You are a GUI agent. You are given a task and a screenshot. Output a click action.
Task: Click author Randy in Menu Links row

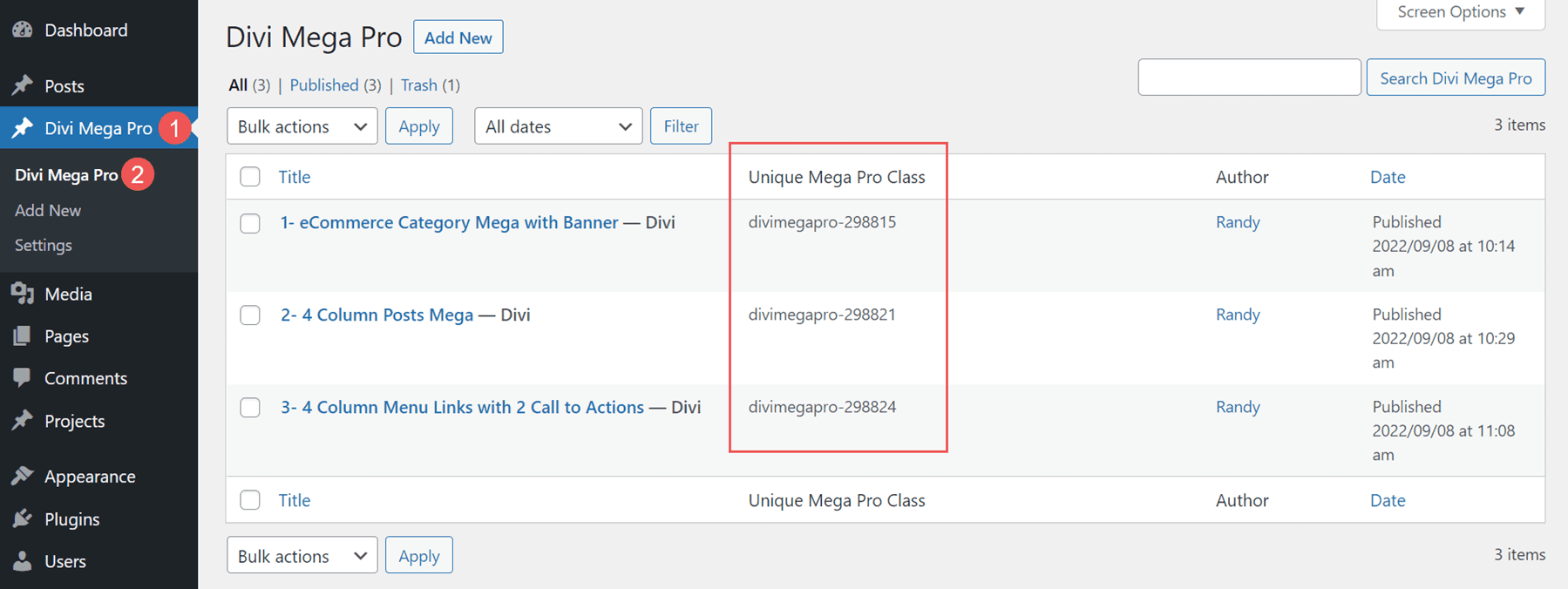(1238, 407)
